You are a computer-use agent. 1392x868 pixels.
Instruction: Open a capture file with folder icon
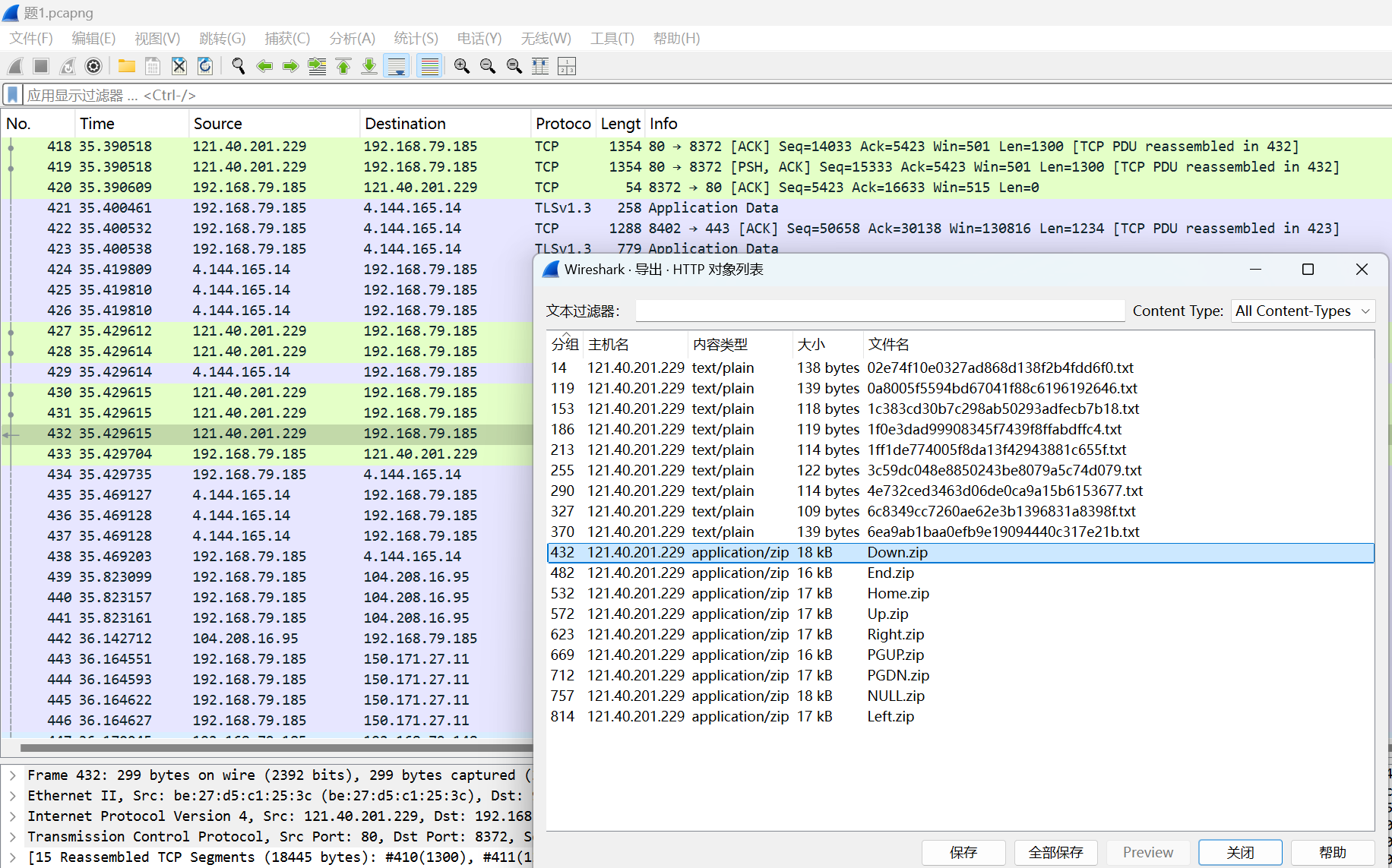pos(126,66)
